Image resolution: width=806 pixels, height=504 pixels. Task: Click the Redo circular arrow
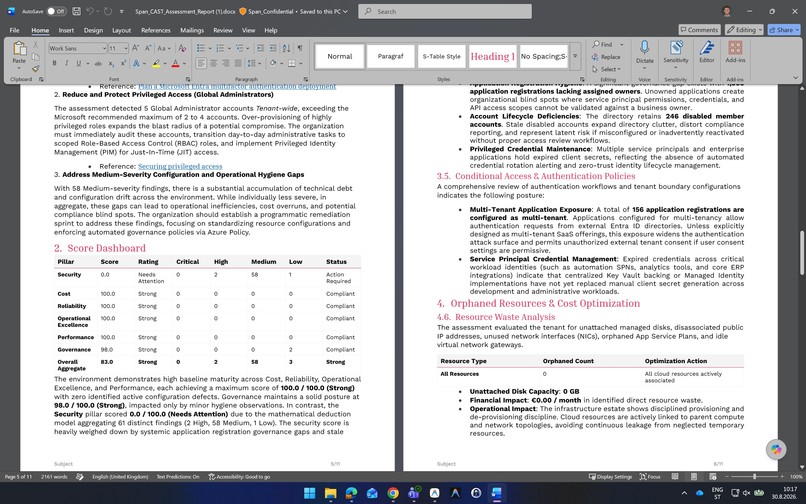pyautogui.click(x=108, y=11)
